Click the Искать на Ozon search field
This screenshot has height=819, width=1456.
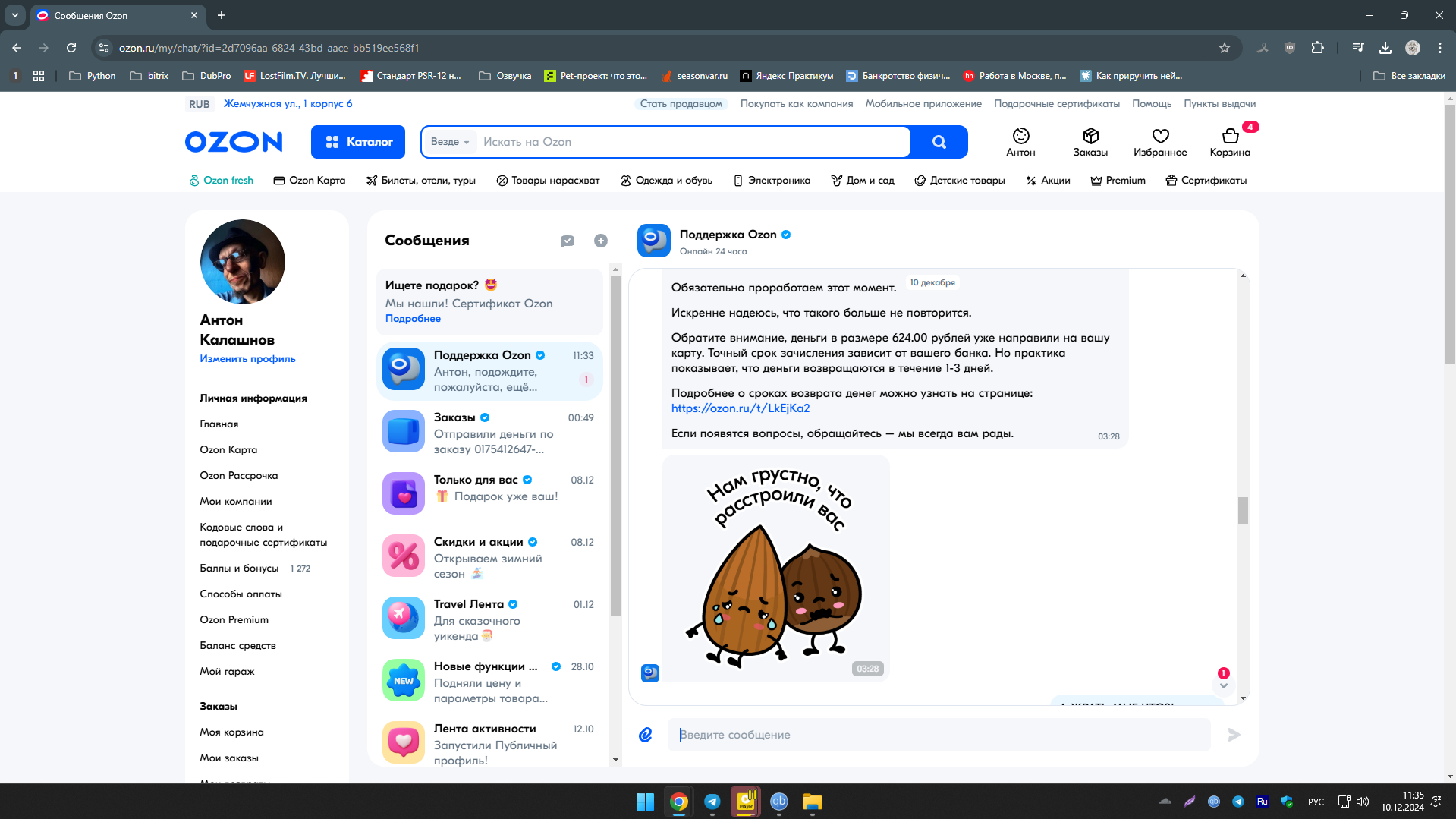(x=690, y=142)
